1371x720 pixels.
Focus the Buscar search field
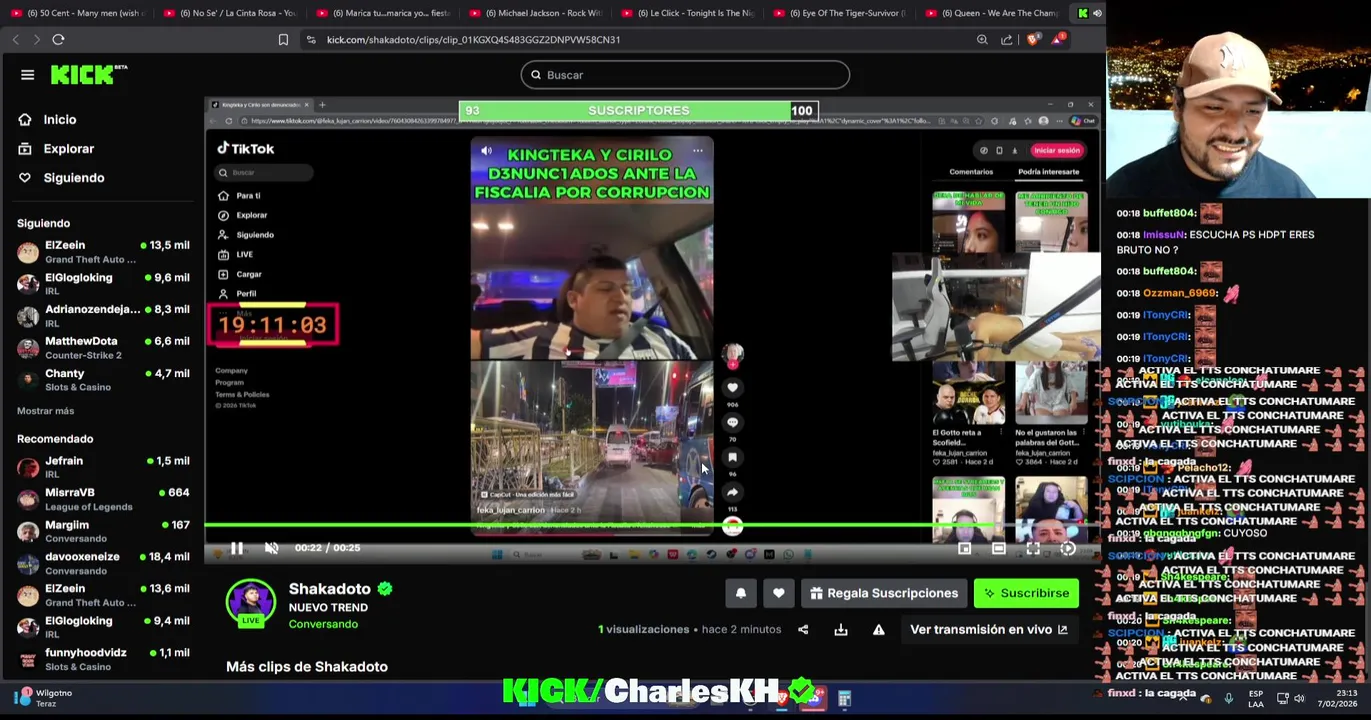click(685, 75)
